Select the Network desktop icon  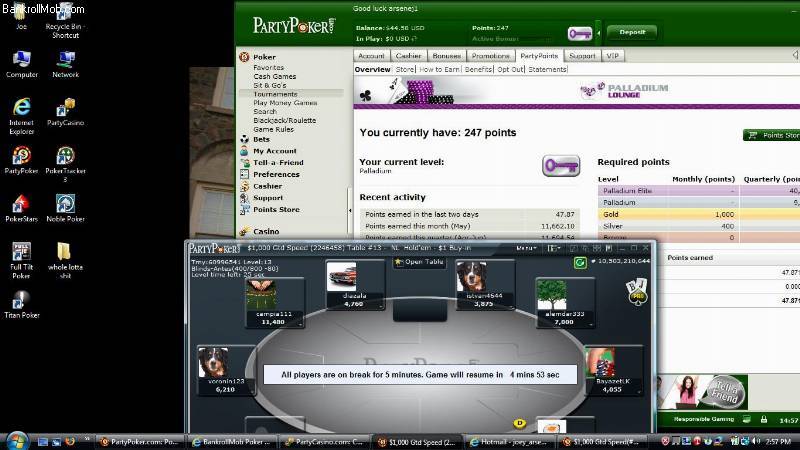tap(65, 64)
